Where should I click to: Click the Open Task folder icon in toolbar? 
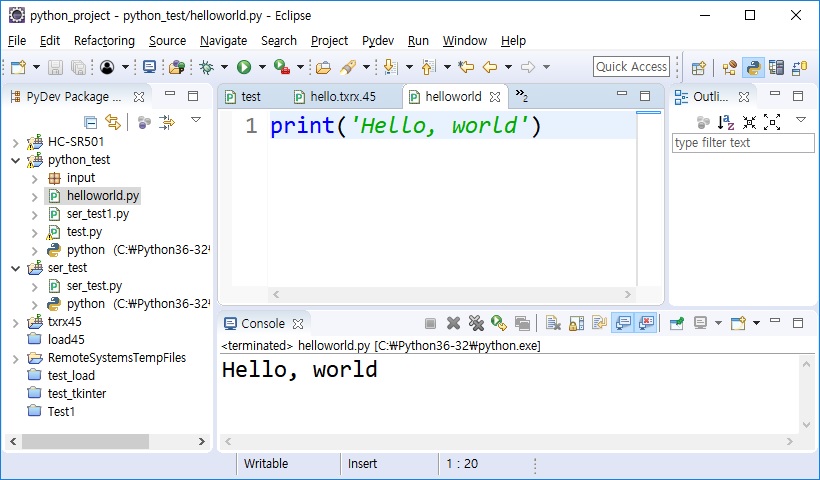[324, 67]
